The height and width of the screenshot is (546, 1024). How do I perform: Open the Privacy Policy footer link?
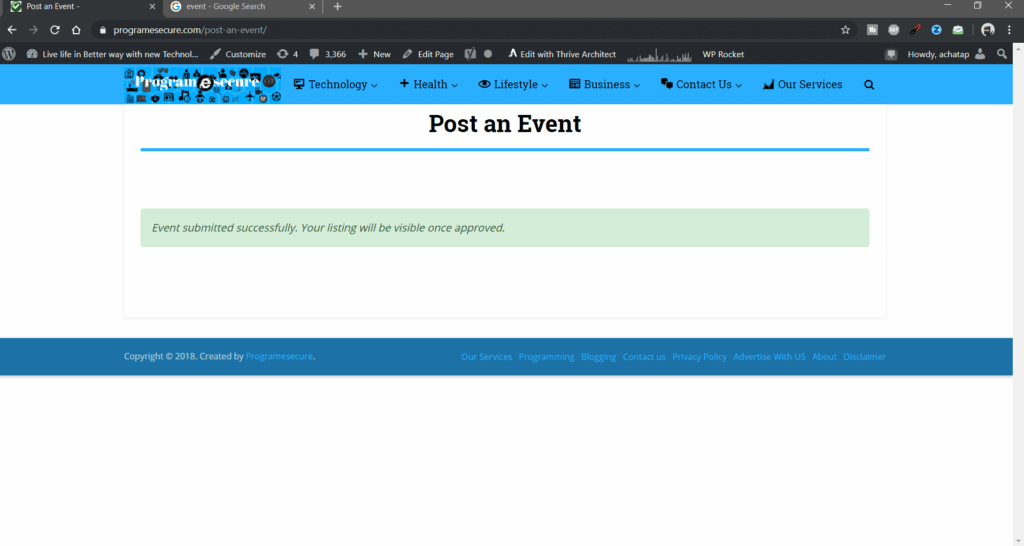point(699,357)
